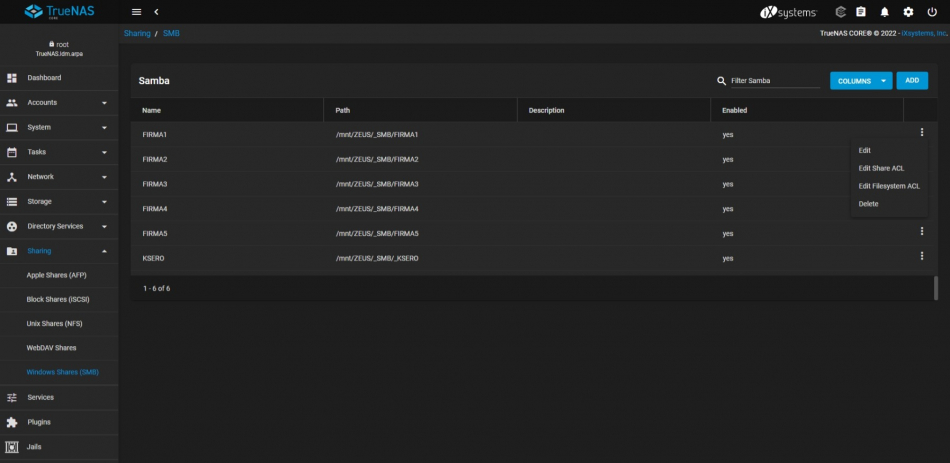Follow the iXsystems, Inc. link
This screenshot has width=950, height=463.
click(922, 33)
